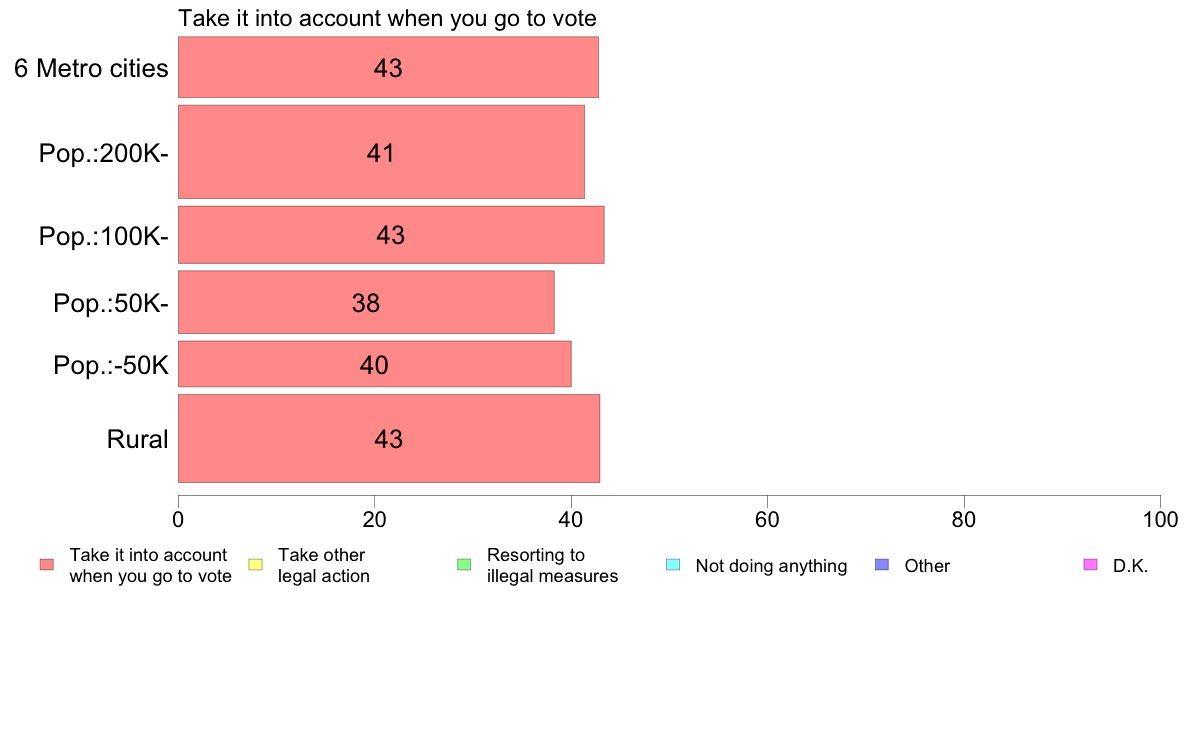Viewport: 1188px width, 736px height.
Task: Select the Pop.:200K- bar showing 41
Action: coord(381,152)
